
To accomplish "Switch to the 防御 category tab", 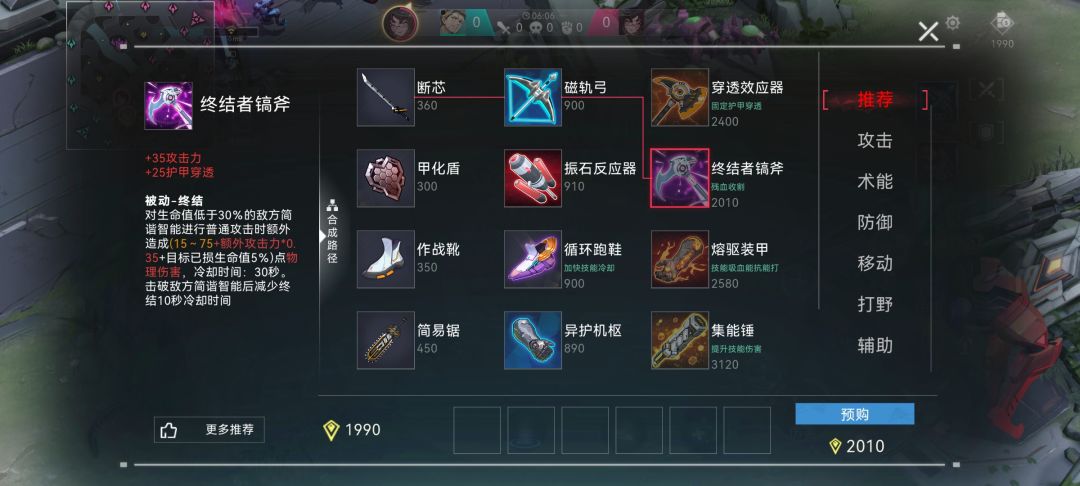I will point(875,222).
